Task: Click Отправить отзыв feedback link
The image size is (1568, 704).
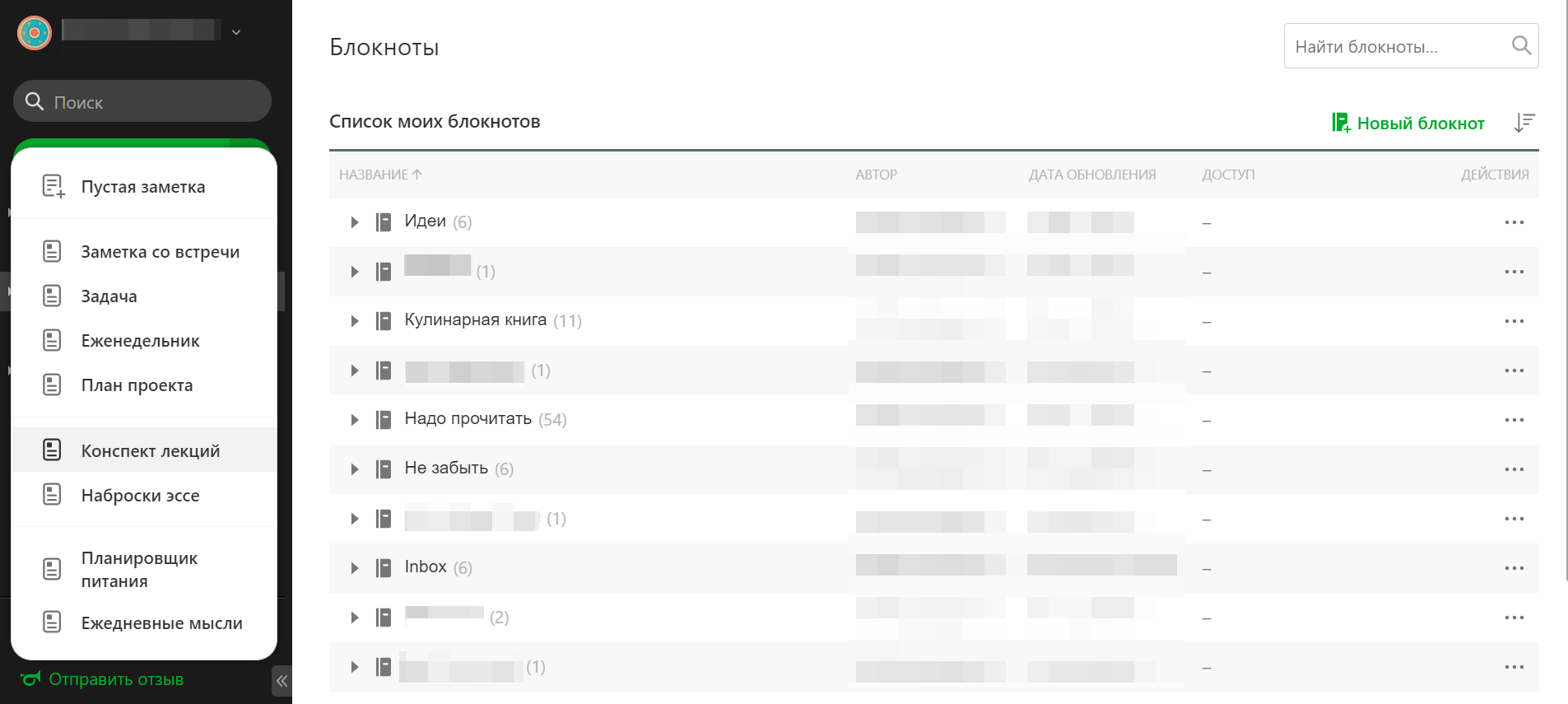Action: click(115, 679)
